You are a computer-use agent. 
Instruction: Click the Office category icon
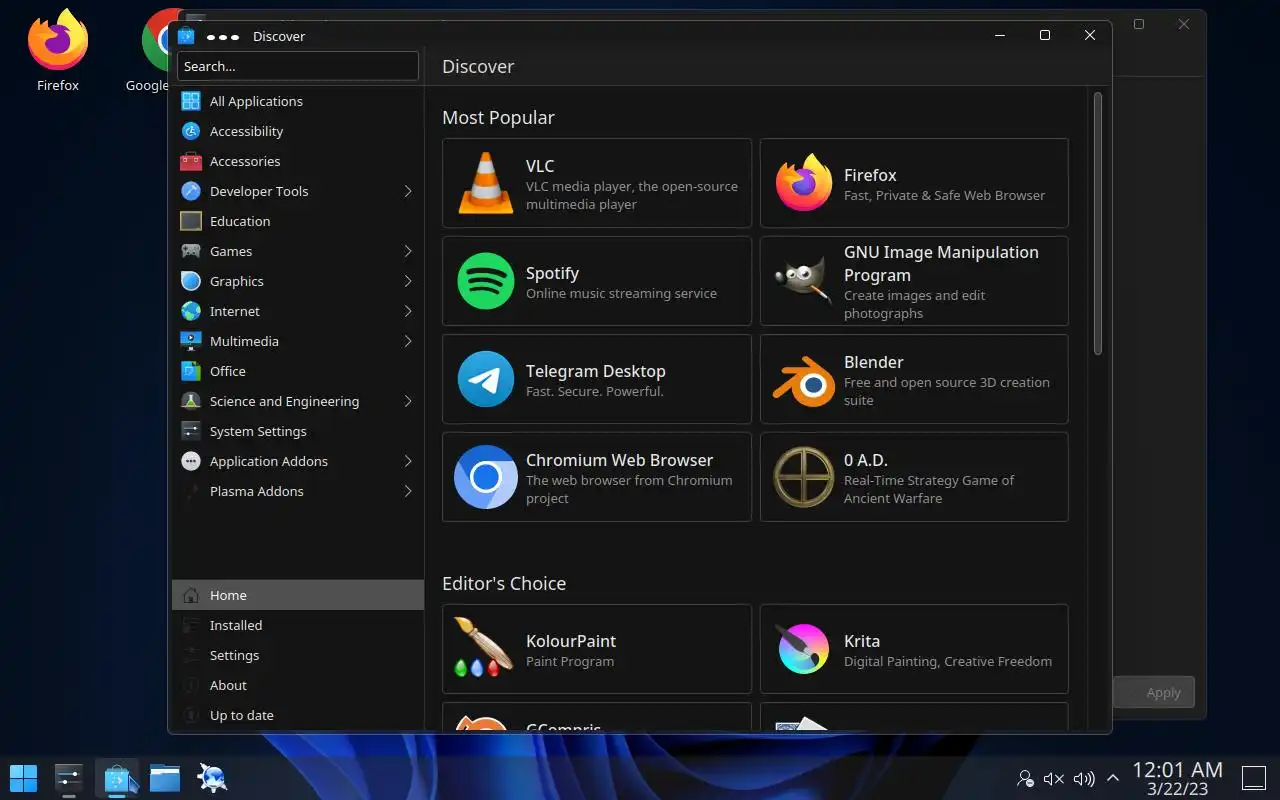[191, 371]
